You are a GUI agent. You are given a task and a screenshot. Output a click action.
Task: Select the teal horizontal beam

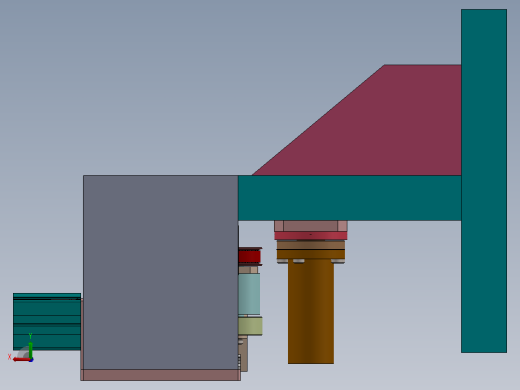(350, 198)
